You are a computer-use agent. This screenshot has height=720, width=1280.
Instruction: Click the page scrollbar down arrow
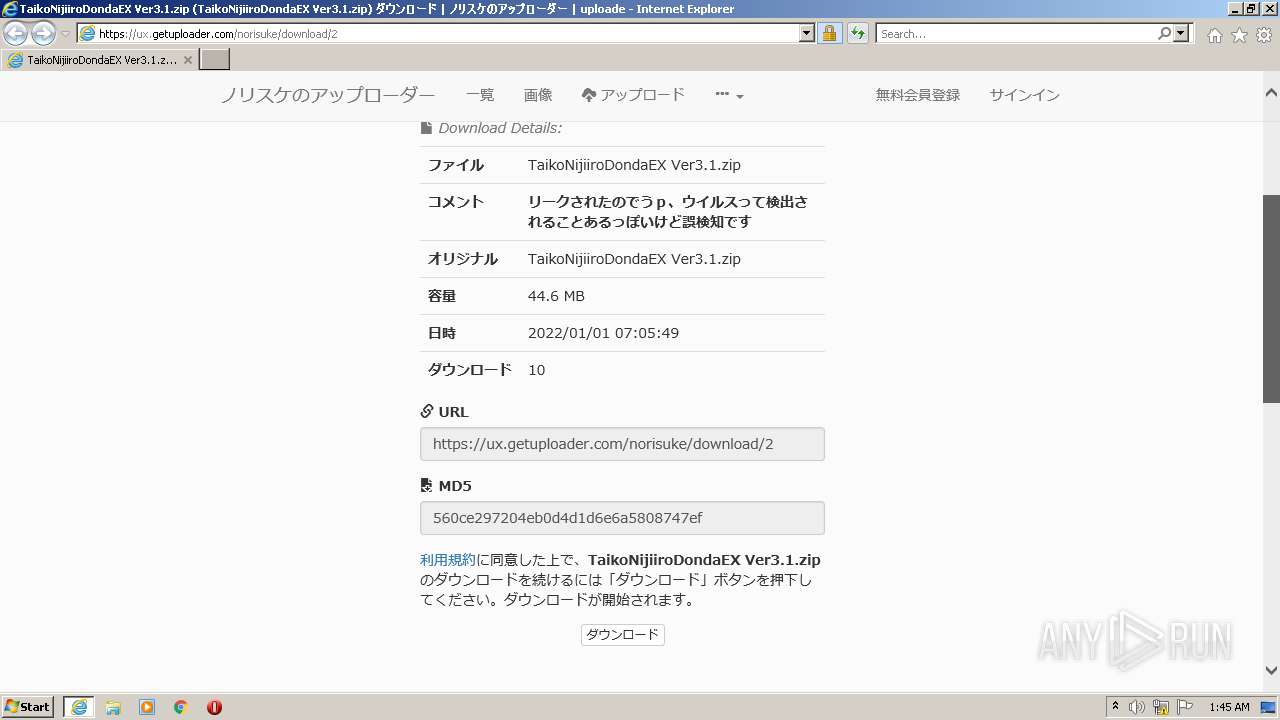click(1271, 671)
